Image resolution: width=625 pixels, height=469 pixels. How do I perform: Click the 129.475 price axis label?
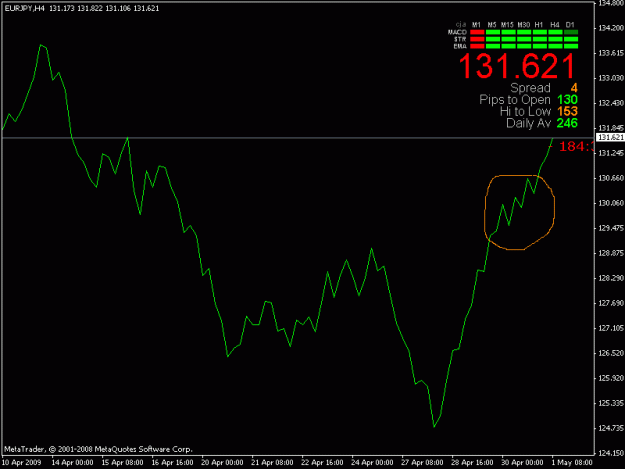point(611,228)
